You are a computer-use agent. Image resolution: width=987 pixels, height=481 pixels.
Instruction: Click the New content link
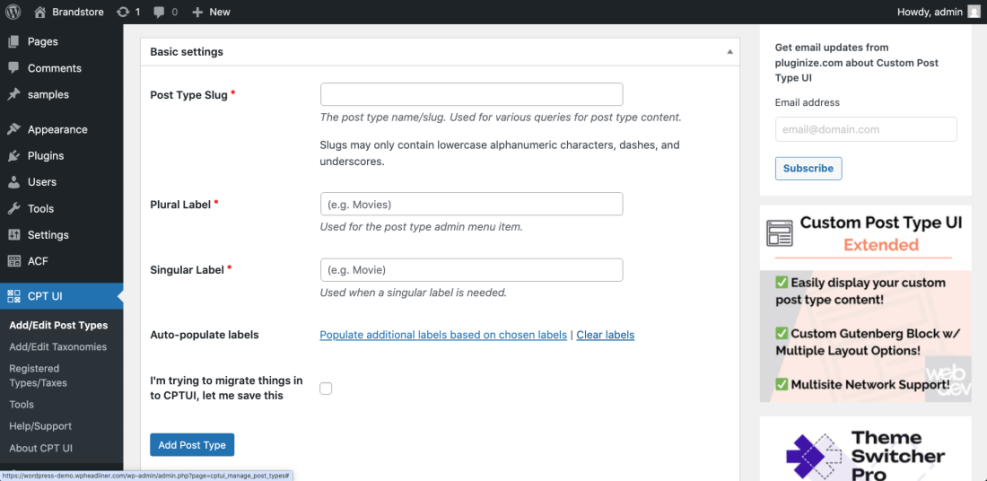[220, 12]
